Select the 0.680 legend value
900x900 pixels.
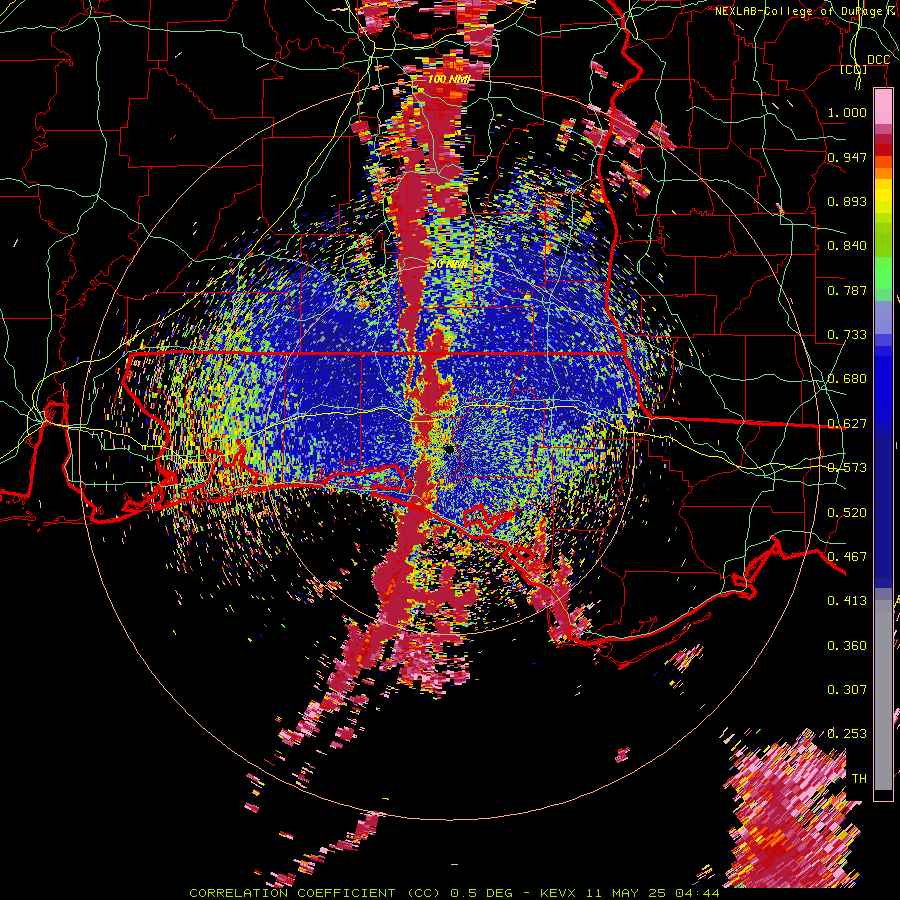click(x=847, y=379)
